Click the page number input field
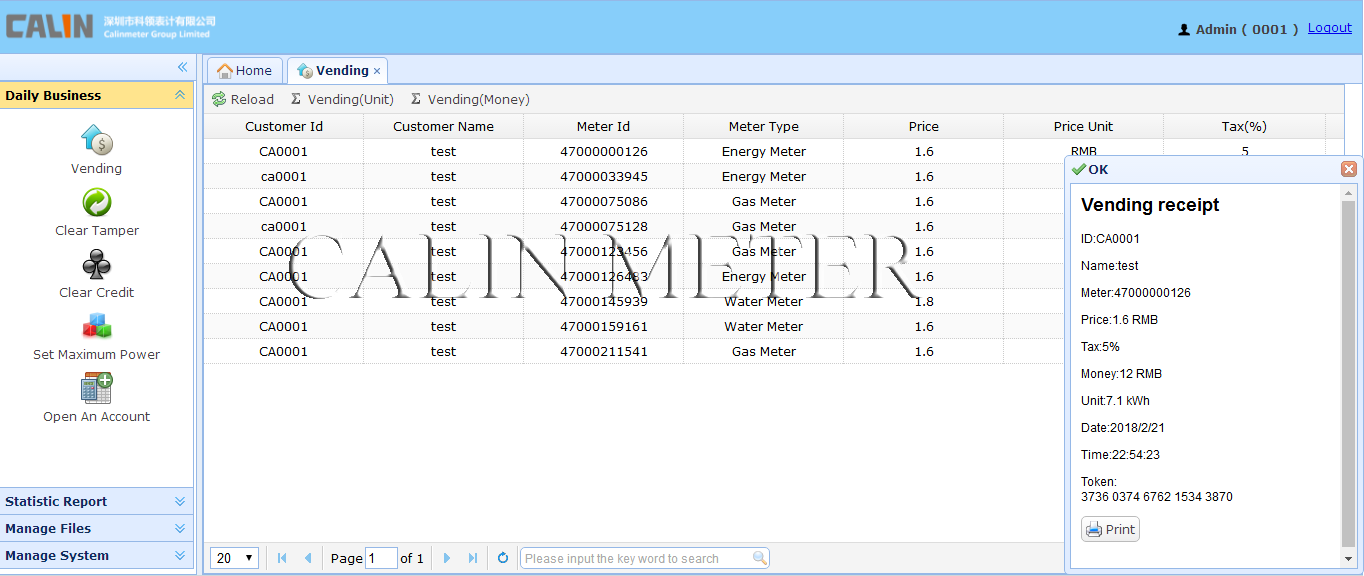This screenshot has width=1364, height=576. click(382, 558)
